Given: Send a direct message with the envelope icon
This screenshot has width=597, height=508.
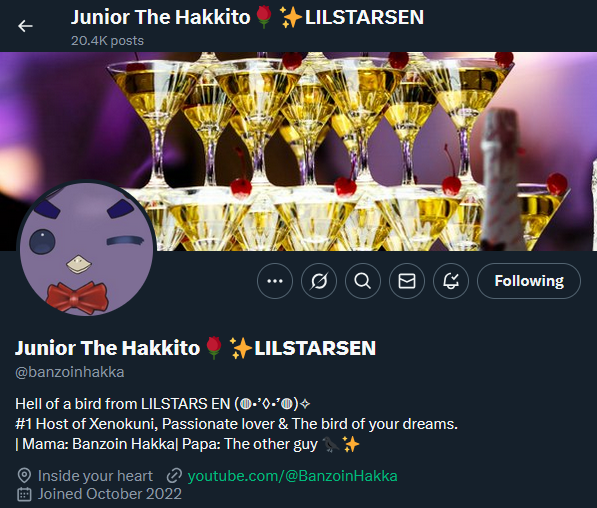Looking at the screenshot, I should [x=407, y=281].
